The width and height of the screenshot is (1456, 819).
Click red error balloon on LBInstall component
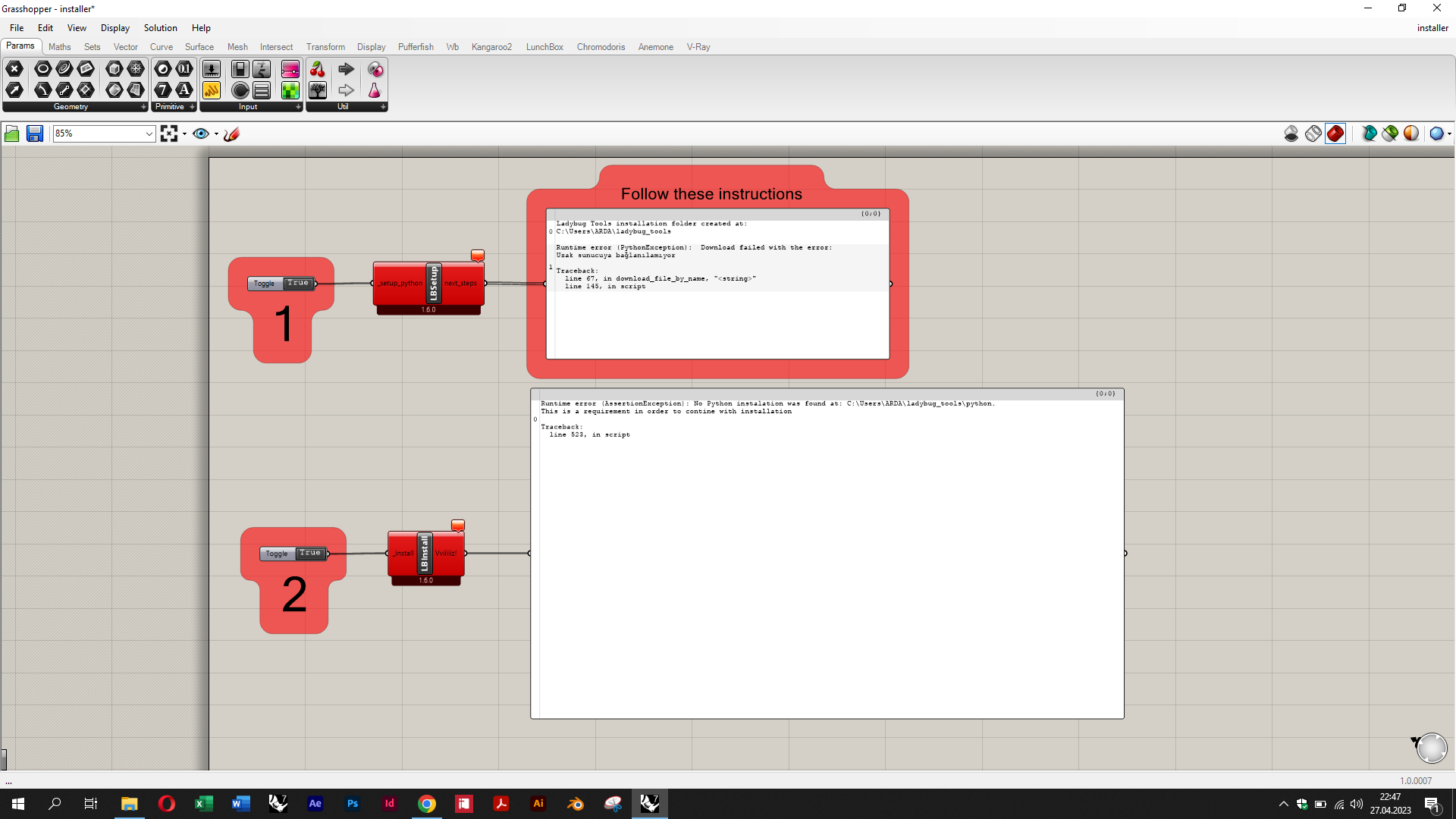(x=458, y=526)
